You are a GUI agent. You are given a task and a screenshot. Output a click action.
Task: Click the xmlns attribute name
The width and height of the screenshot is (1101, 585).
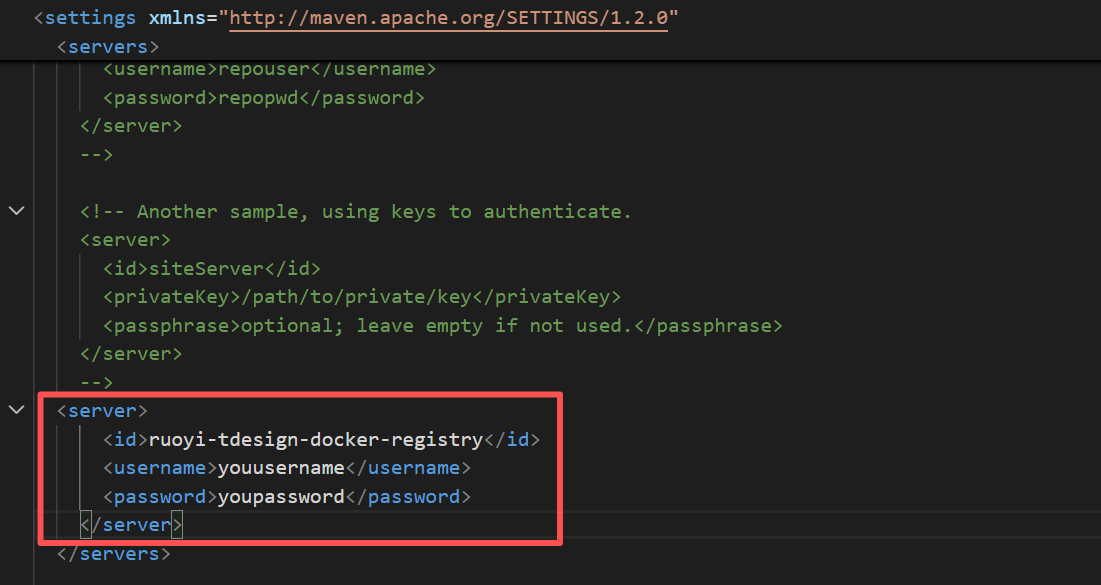click(177, 18)
